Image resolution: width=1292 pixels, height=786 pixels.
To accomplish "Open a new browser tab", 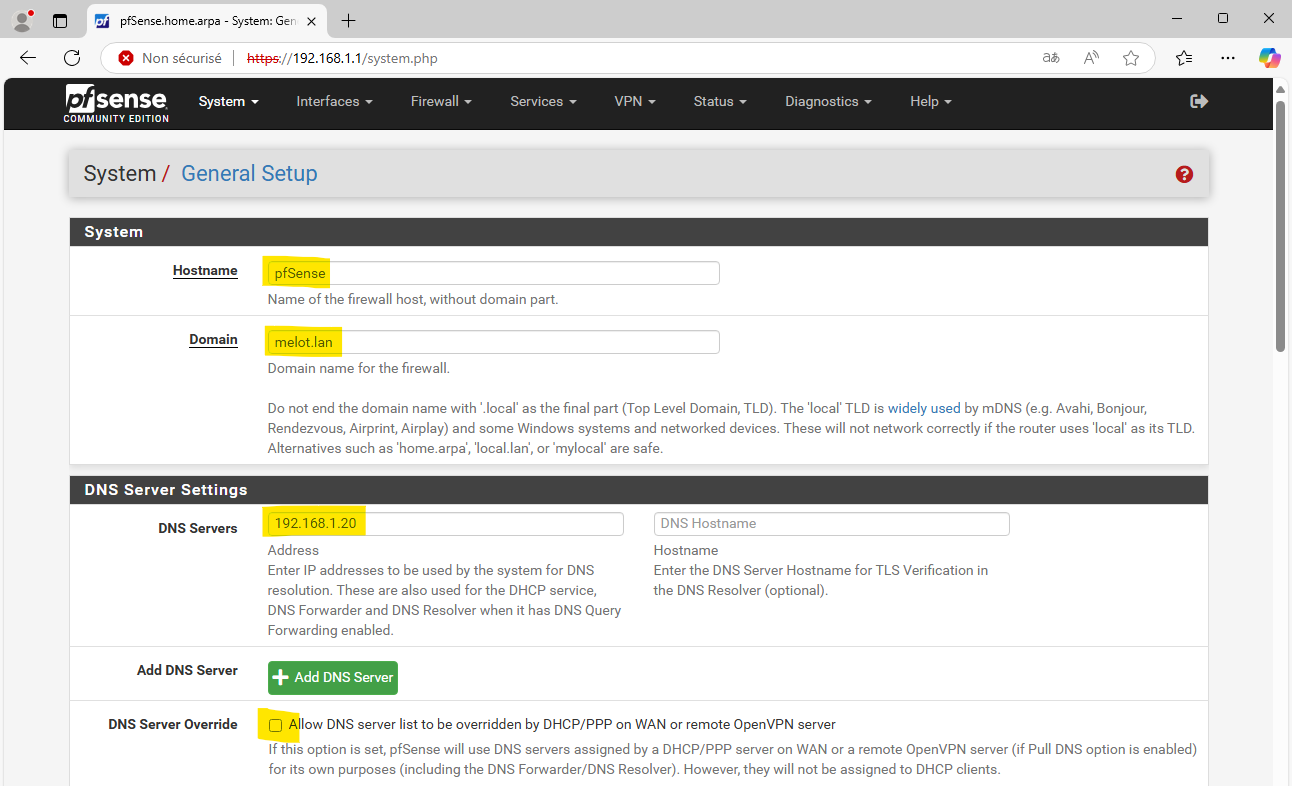I will coord(348,20).
